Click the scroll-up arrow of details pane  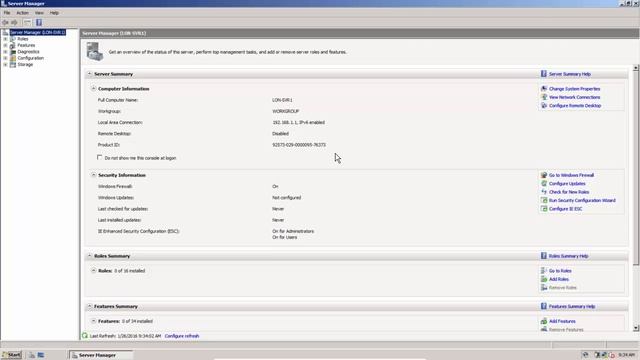[636, 68]
